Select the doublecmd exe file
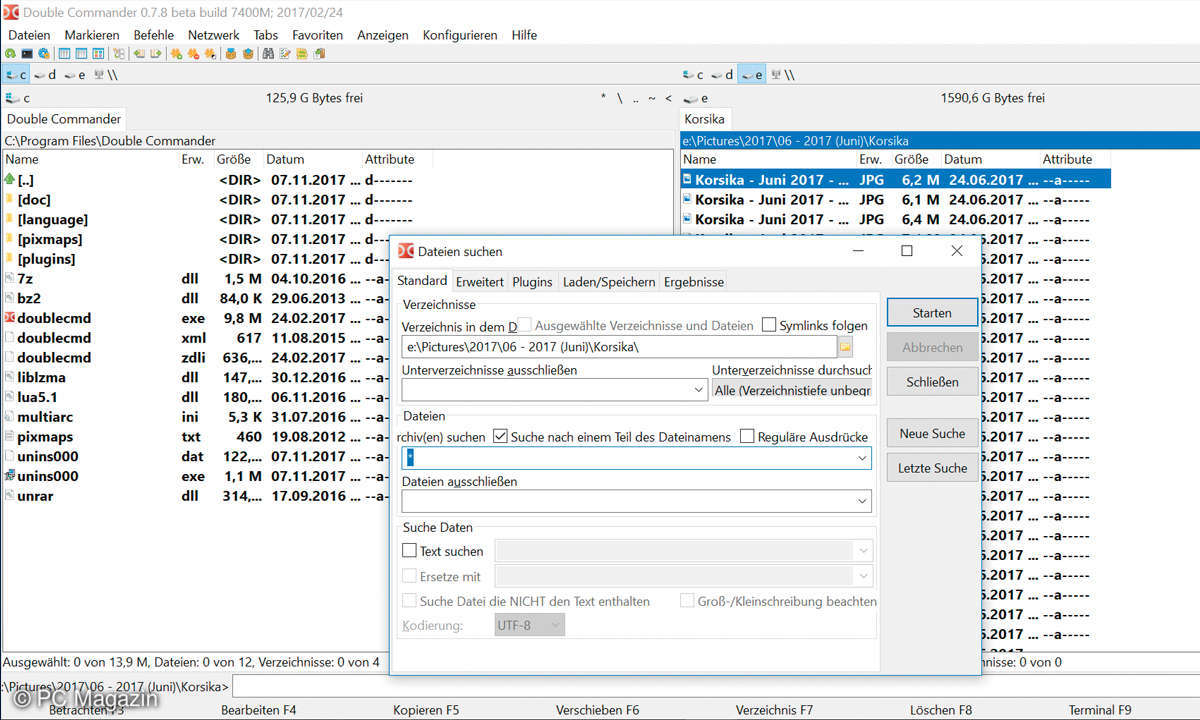 tap(195, 318)
